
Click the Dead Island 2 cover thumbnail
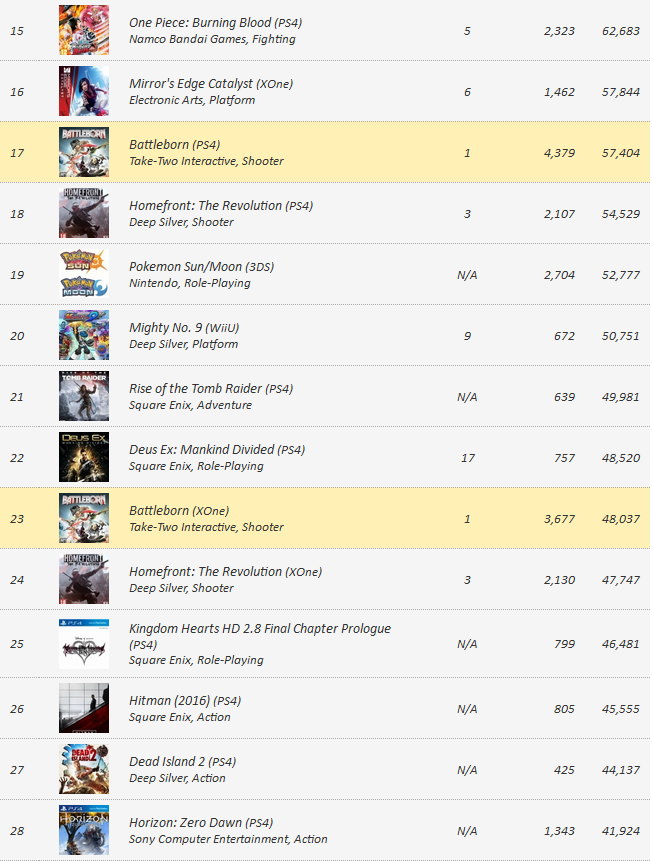(84, 769)
